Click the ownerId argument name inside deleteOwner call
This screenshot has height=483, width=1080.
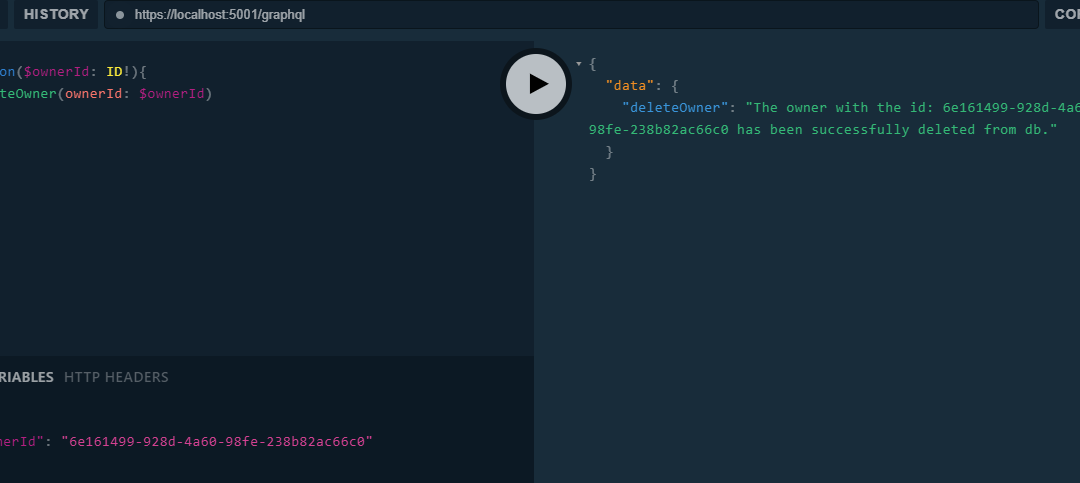coord(97,94)
